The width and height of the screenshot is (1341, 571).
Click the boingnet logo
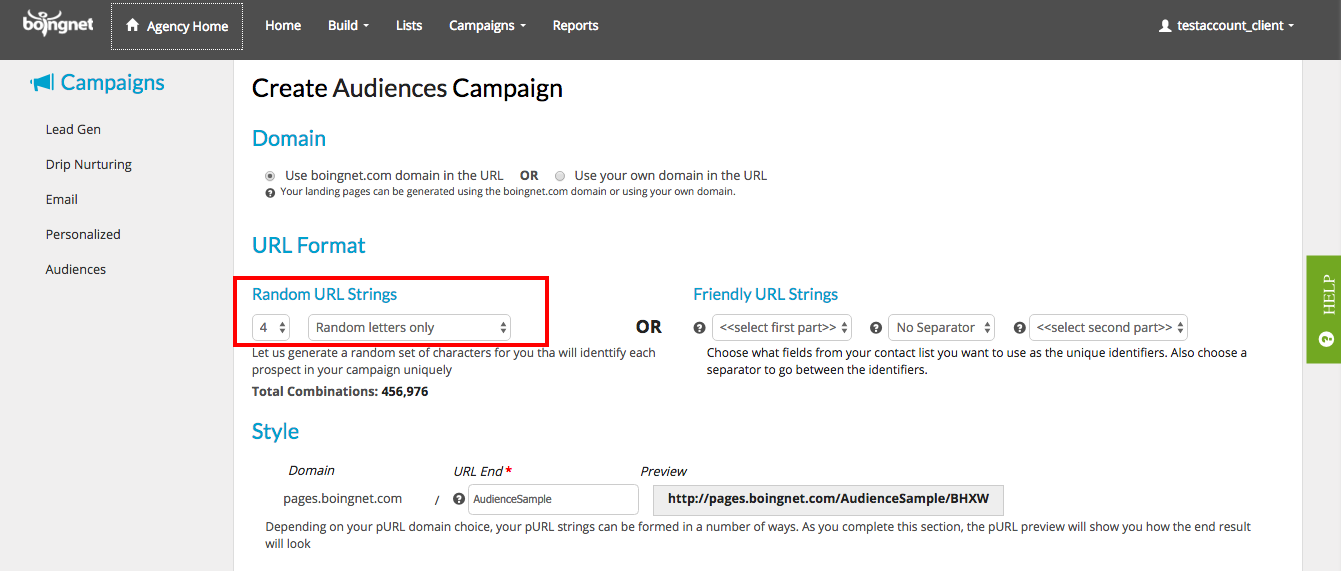(59, 21)
